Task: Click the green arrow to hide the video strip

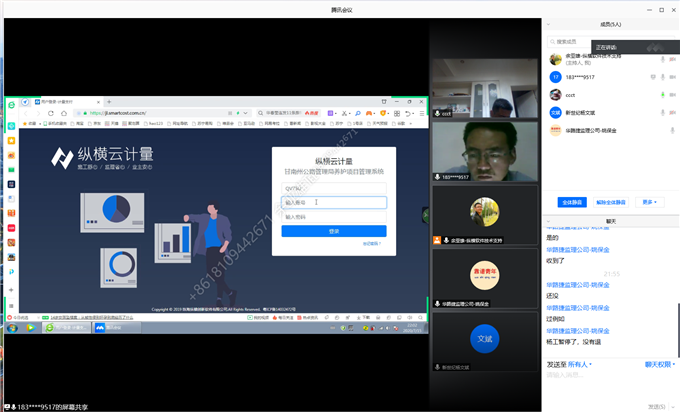Action: [x=425, y=215]
